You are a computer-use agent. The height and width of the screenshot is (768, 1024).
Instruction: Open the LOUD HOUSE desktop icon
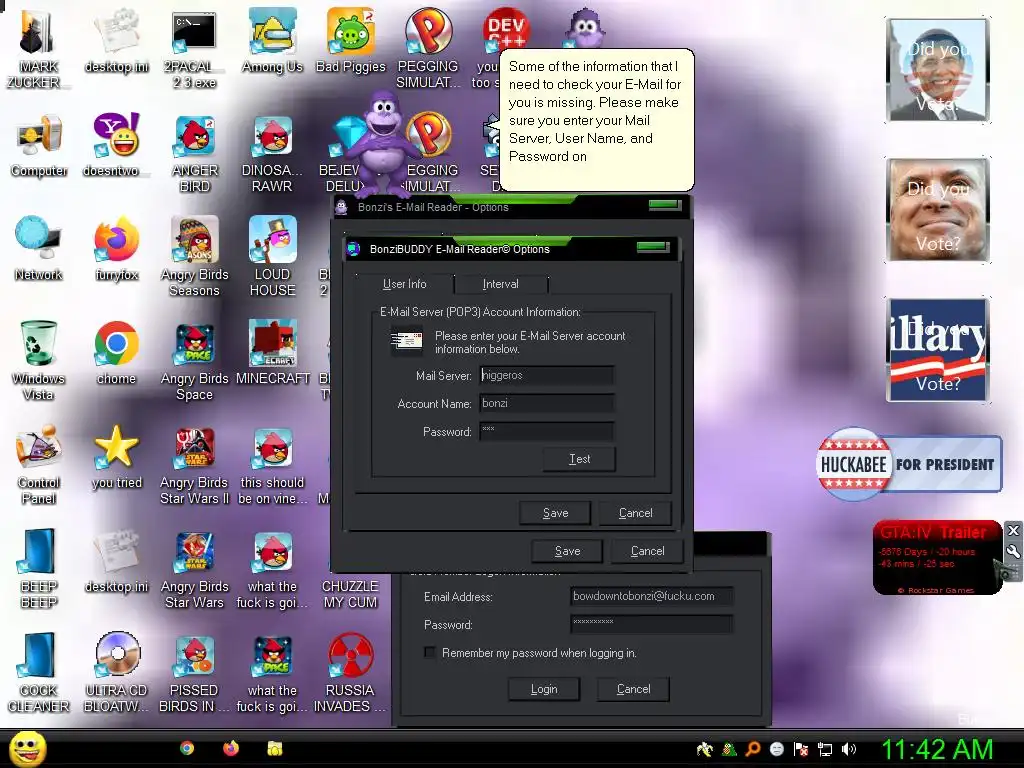[x=272, y=256]
